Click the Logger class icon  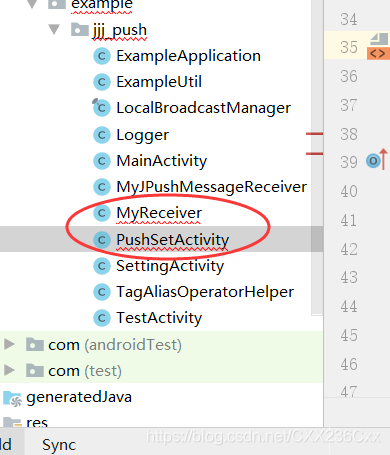[102, 135]
